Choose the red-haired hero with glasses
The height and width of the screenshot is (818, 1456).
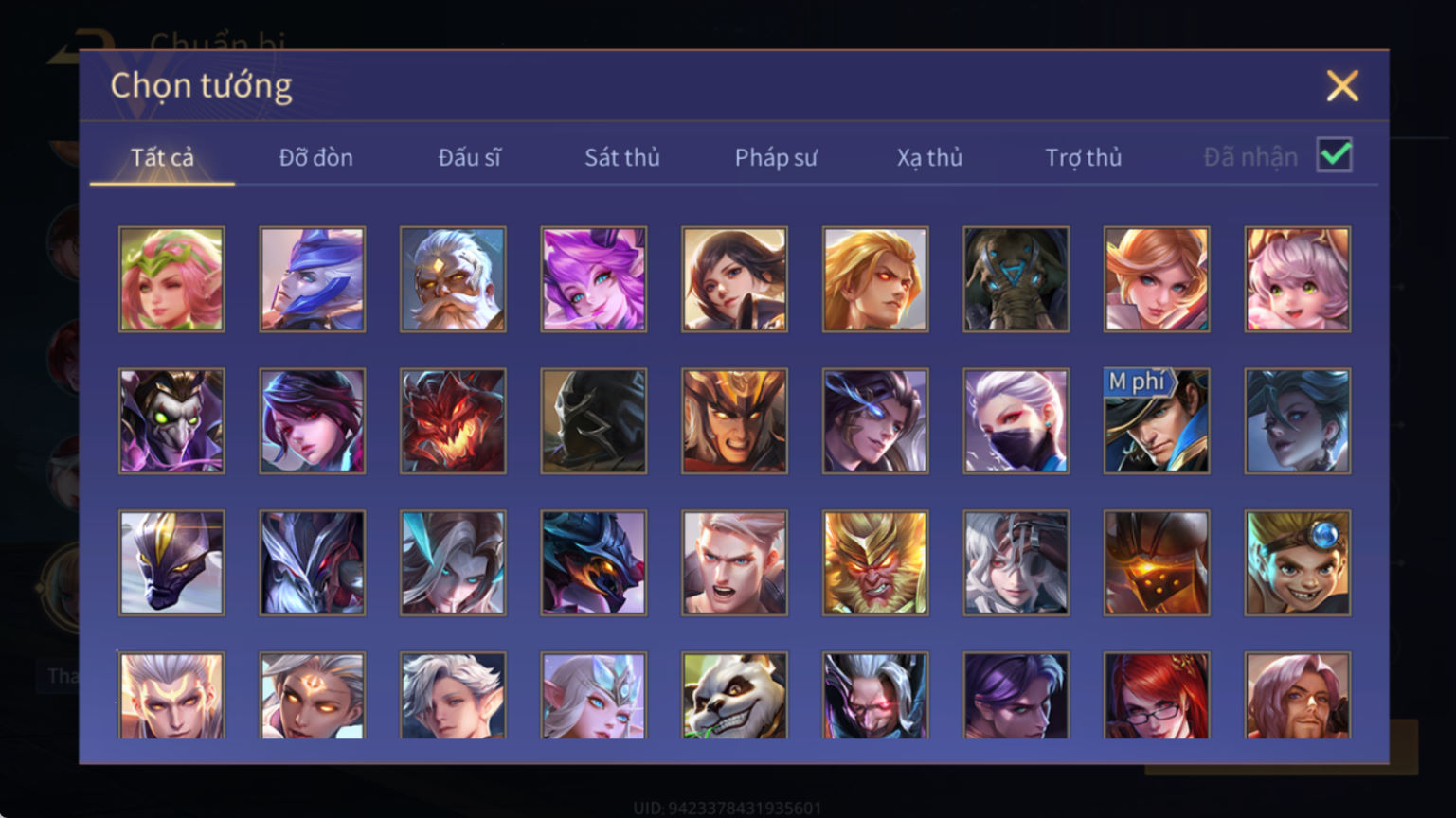pyautogui.click(x=1157, y=696)
